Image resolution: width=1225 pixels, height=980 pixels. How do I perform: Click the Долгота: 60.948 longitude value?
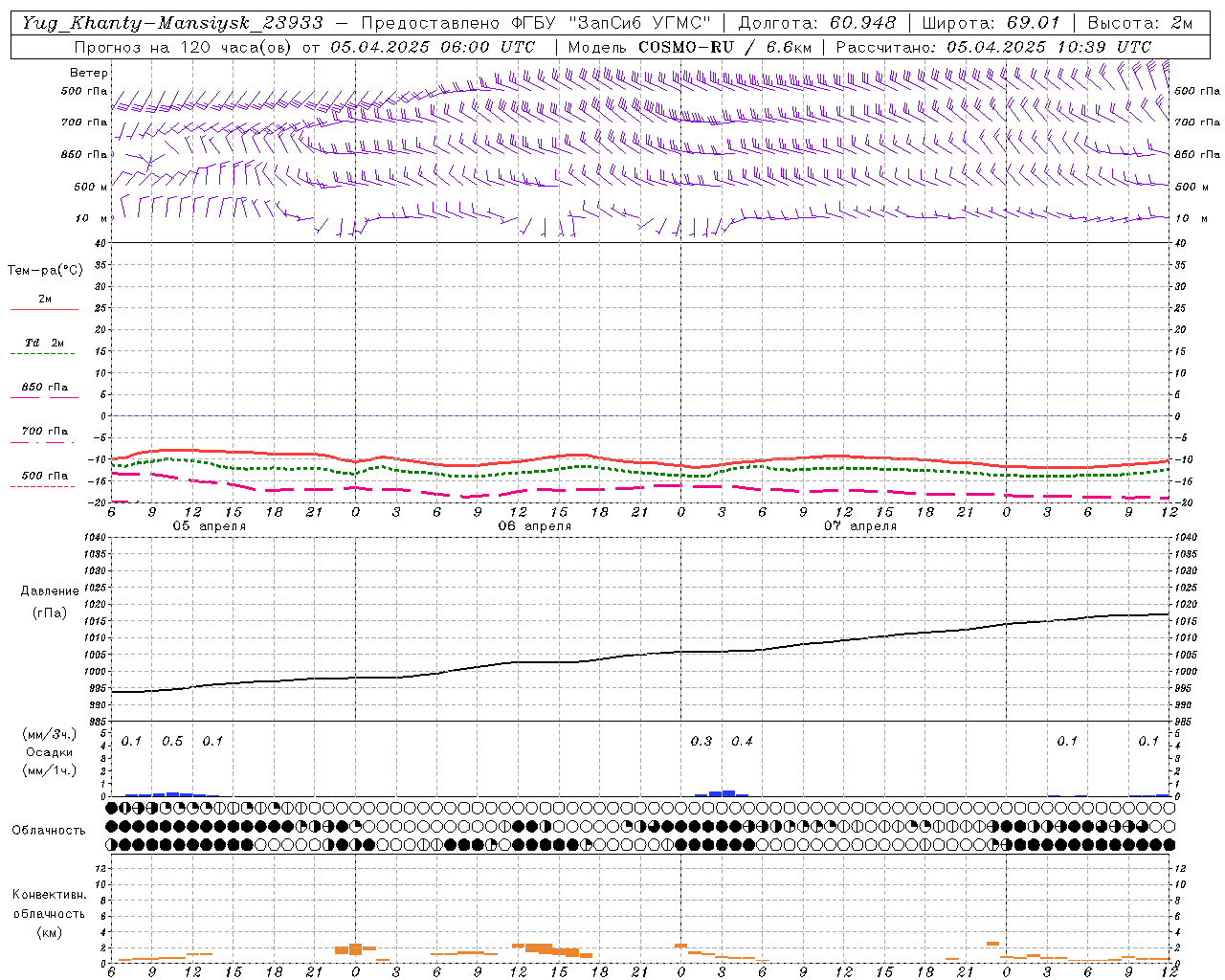[x=817, y=23]
